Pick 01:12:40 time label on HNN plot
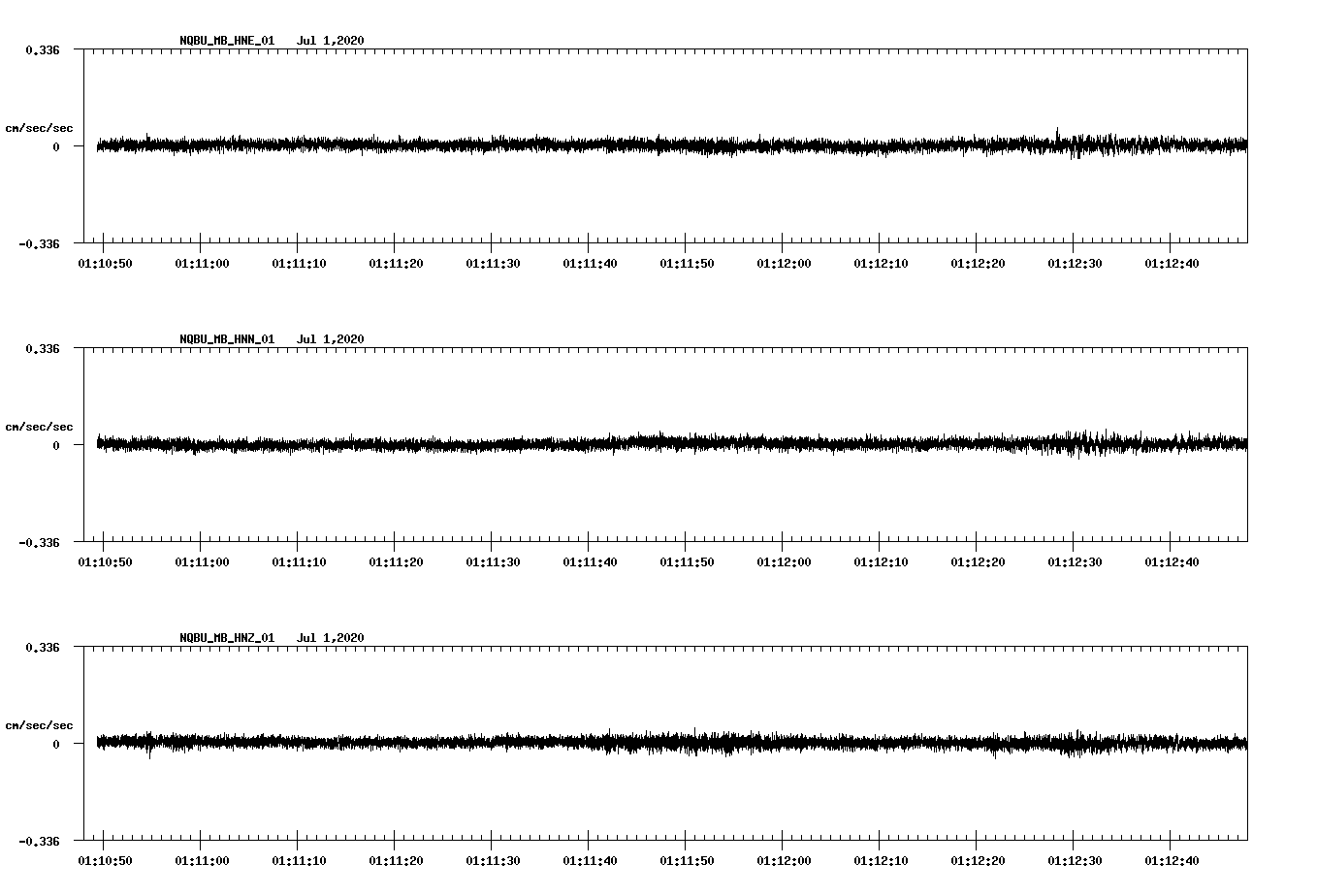1317x896 pixels. pos(1172,562)
